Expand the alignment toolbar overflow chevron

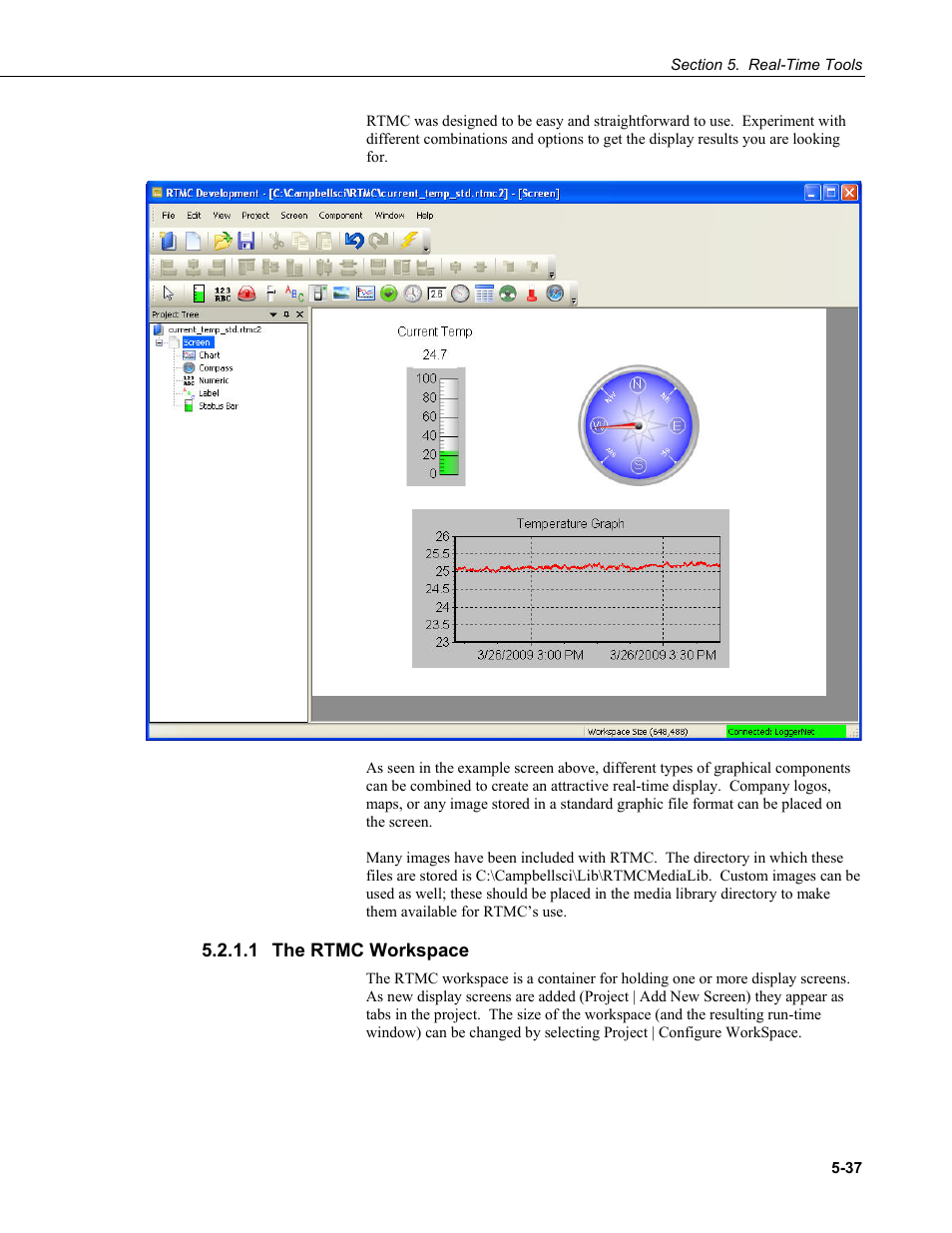click(x=552, y=275)
